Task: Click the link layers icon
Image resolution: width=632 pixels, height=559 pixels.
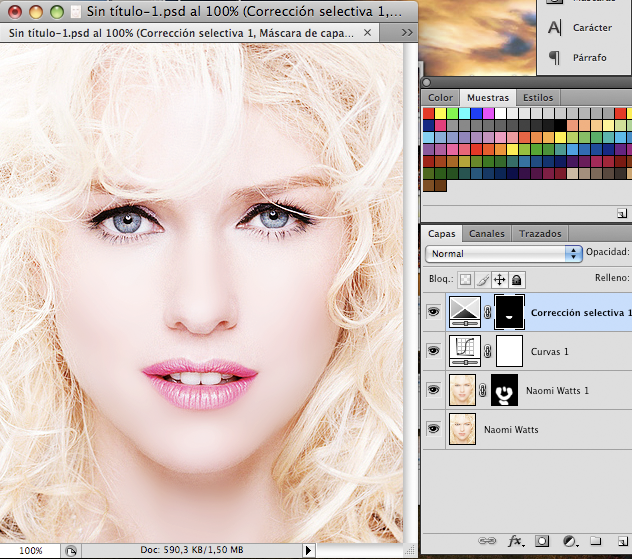Action: (488, 541)
